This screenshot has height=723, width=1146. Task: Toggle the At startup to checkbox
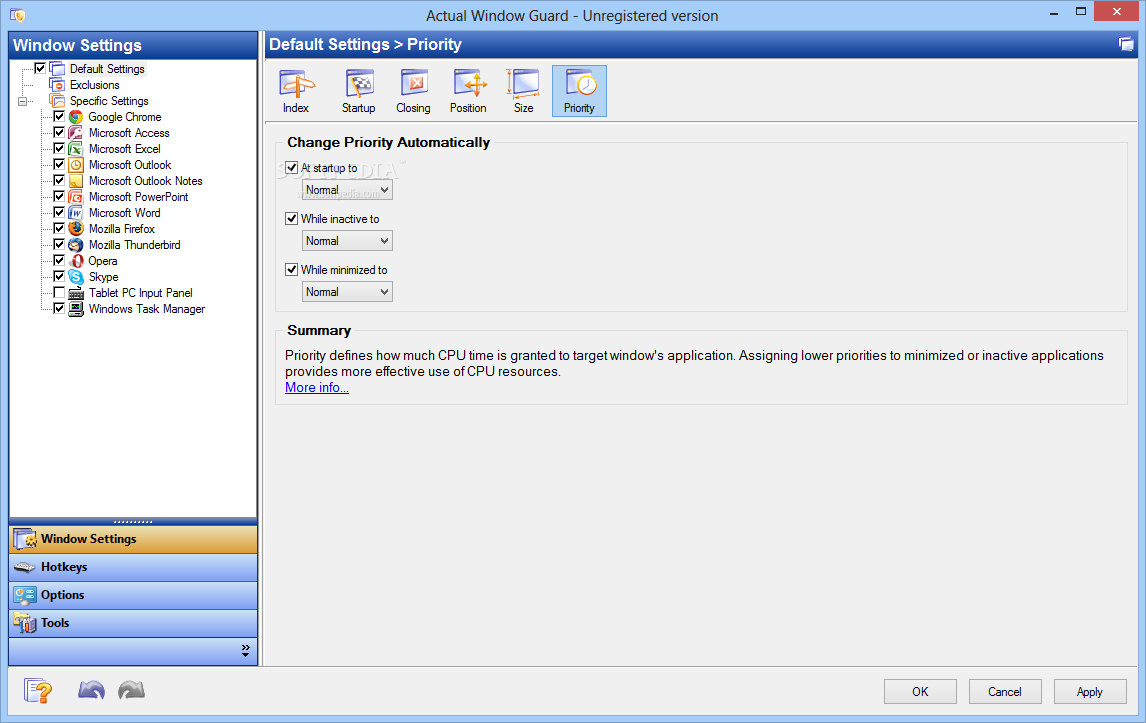[x=292, y=167]
